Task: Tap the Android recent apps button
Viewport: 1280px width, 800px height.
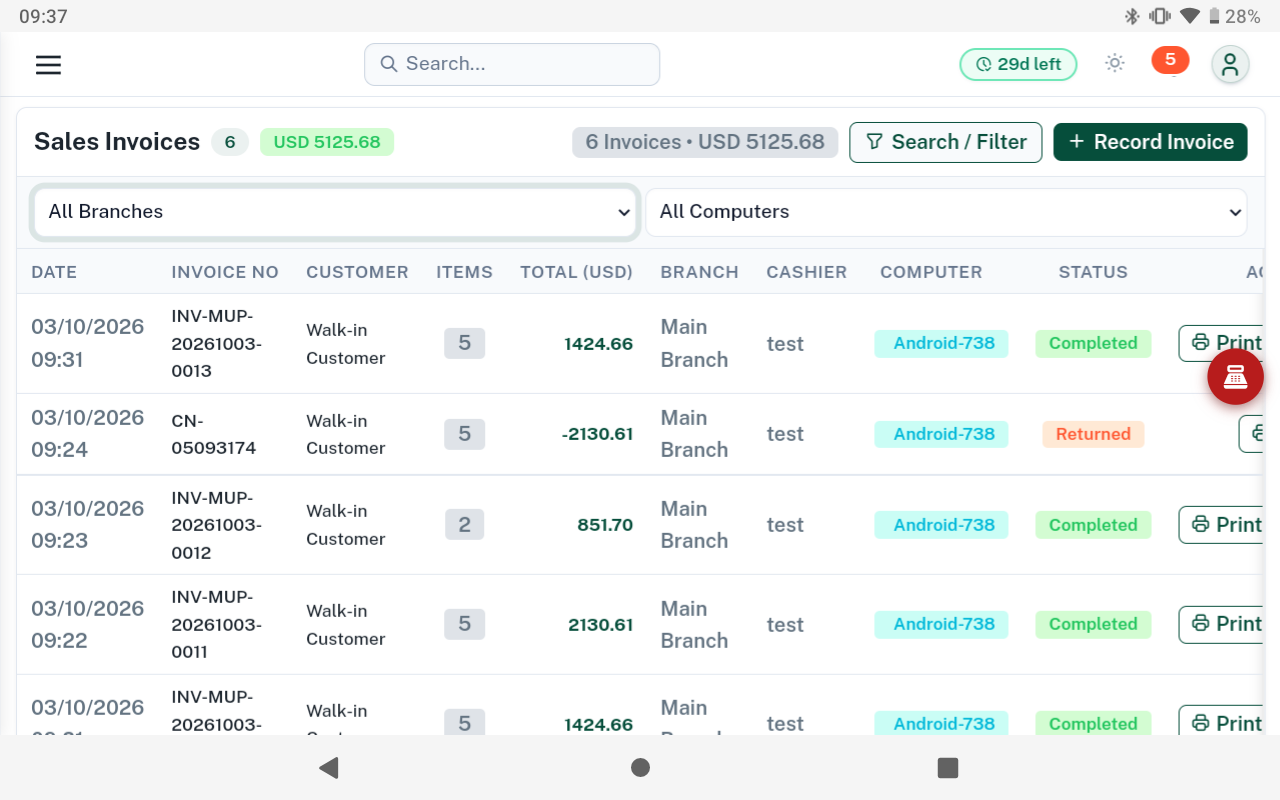Action: coord(948,768)
